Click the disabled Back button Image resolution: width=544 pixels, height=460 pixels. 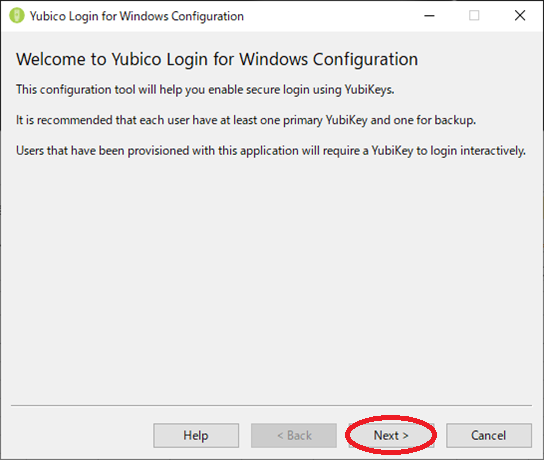coord(294,435)
